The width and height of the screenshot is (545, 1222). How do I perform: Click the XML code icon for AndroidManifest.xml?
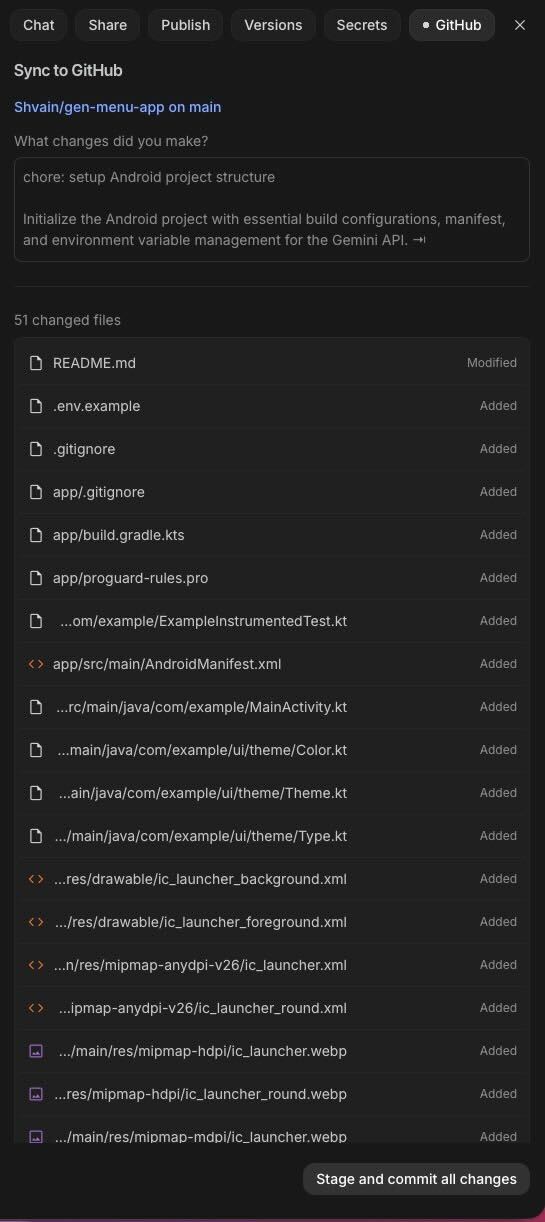pos(36,664)
